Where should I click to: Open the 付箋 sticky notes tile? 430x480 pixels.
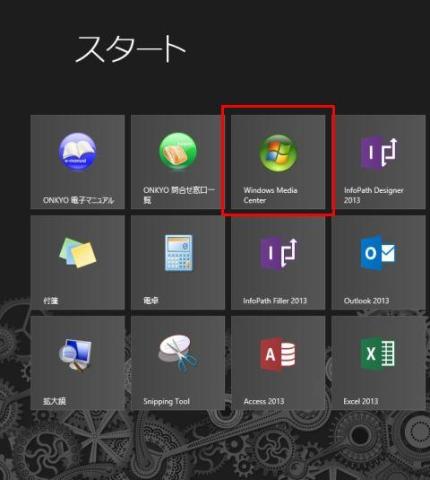pyautogui.click(x=78, y=263)
